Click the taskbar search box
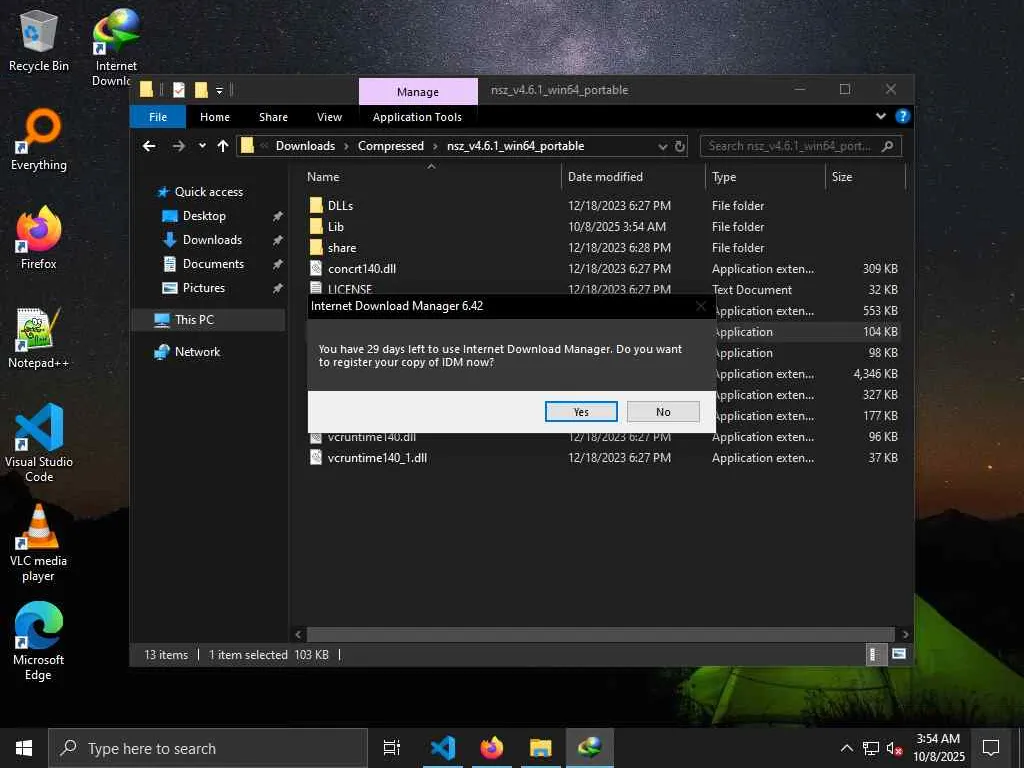This screenshot has width=1024, height=768. 208,748
